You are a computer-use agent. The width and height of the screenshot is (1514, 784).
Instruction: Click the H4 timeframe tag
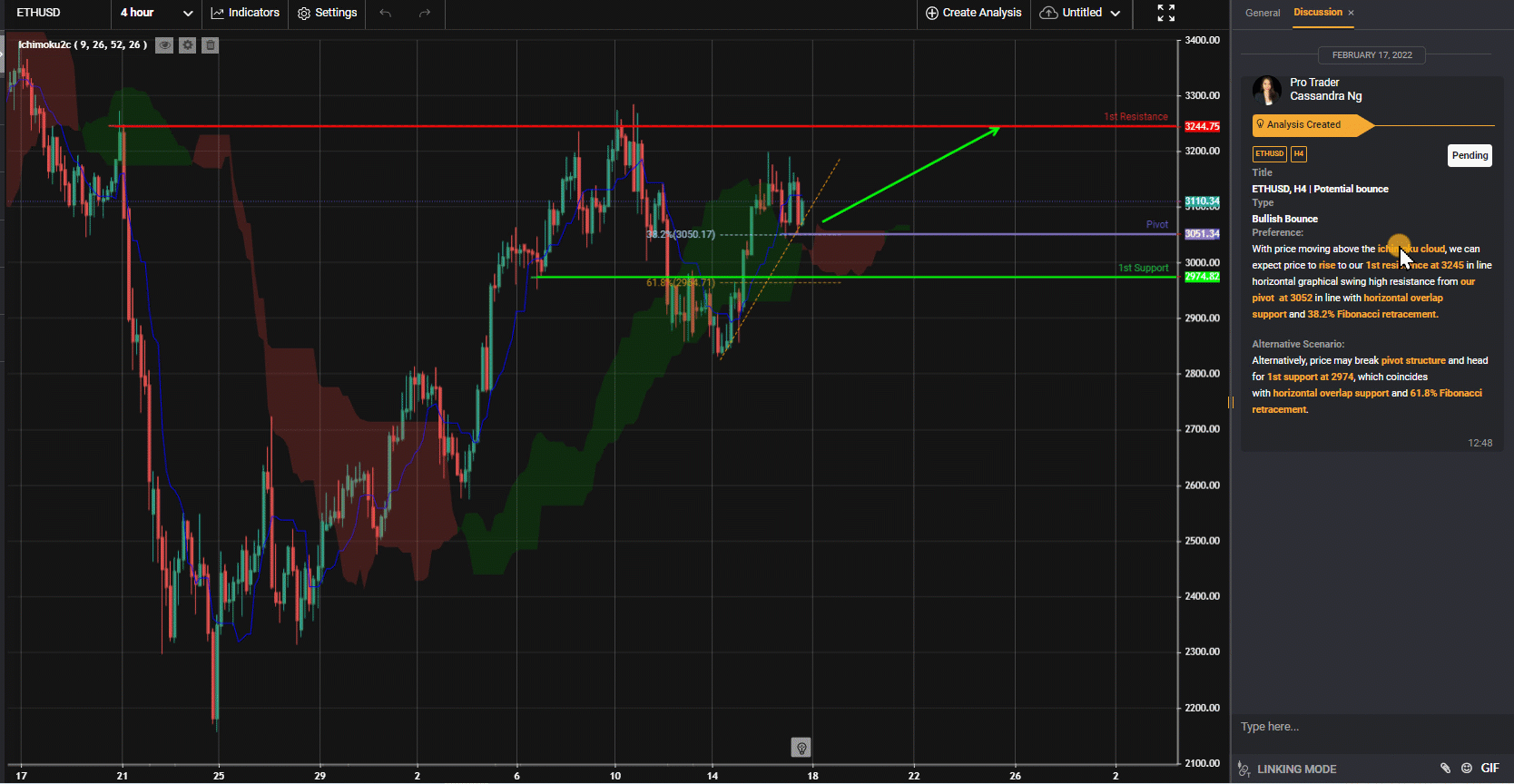tap(1299, 154)
